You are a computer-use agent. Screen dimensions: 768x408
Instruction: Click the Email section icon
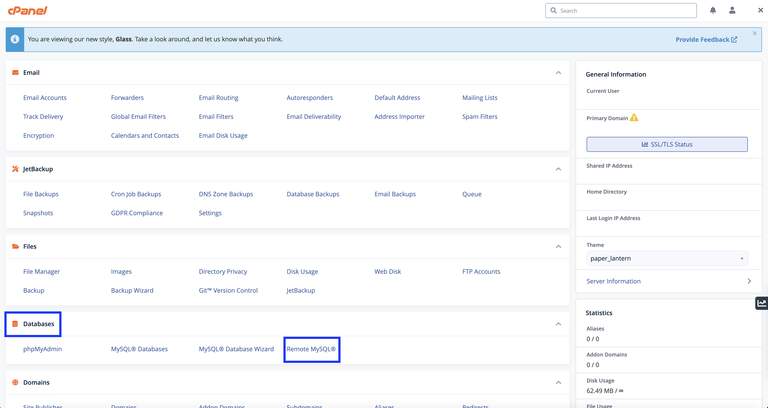click(x=15, y=72)
